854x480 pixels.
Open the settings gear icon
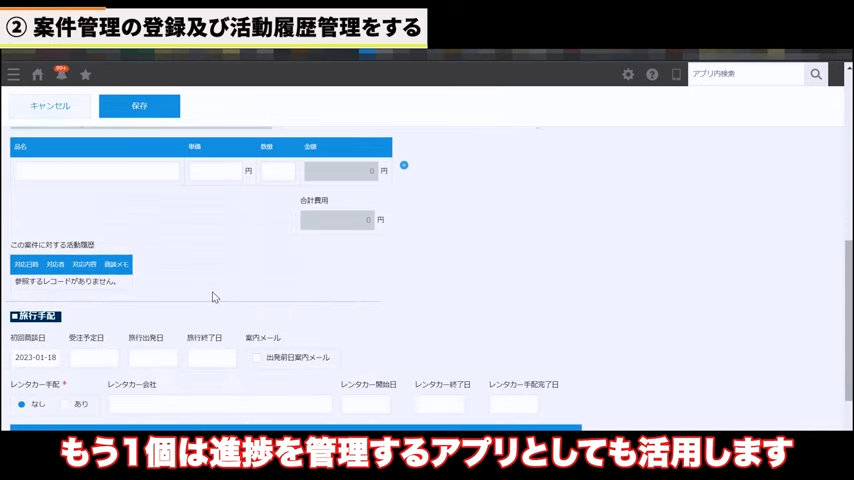click(x=628, y=75)
